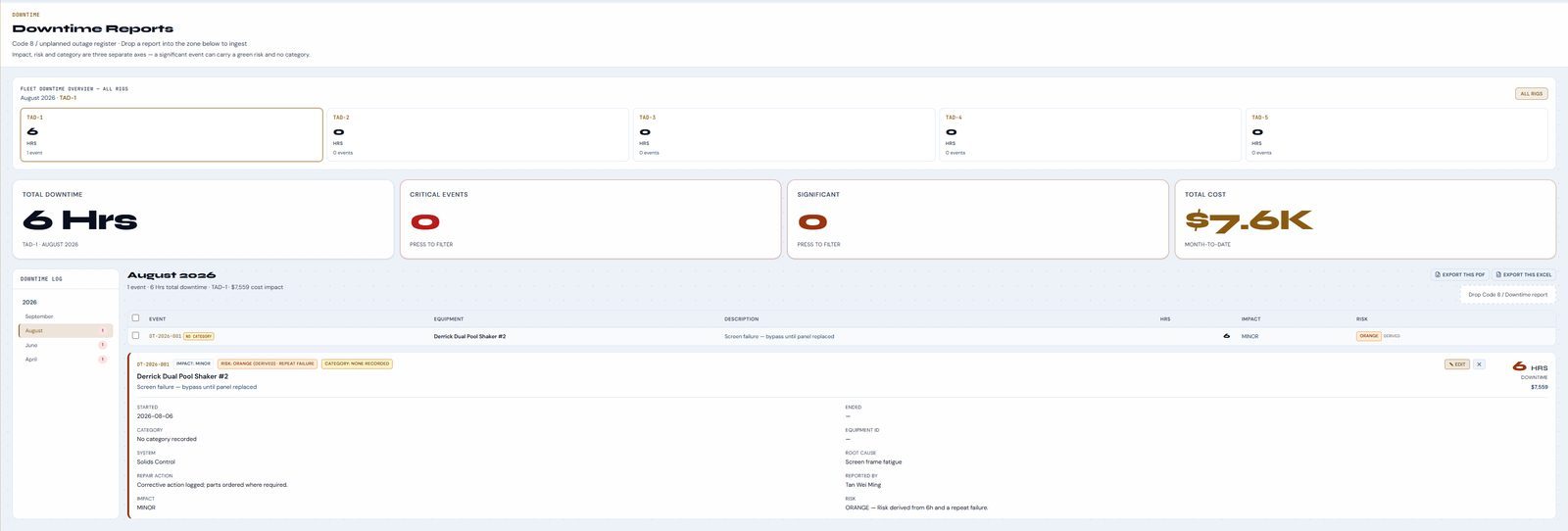Image resolution: width=1568 pixels, height=531 pixels.
Task: Select the TAD-1 rig card
Action: 171,134
